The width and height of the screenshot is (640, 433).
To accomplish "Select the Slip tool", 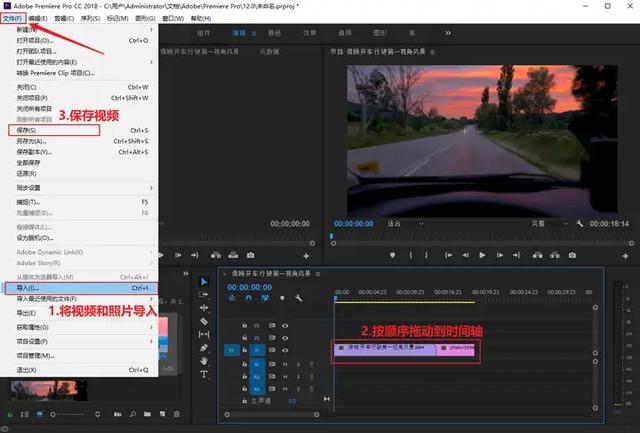I will (204, 335).
